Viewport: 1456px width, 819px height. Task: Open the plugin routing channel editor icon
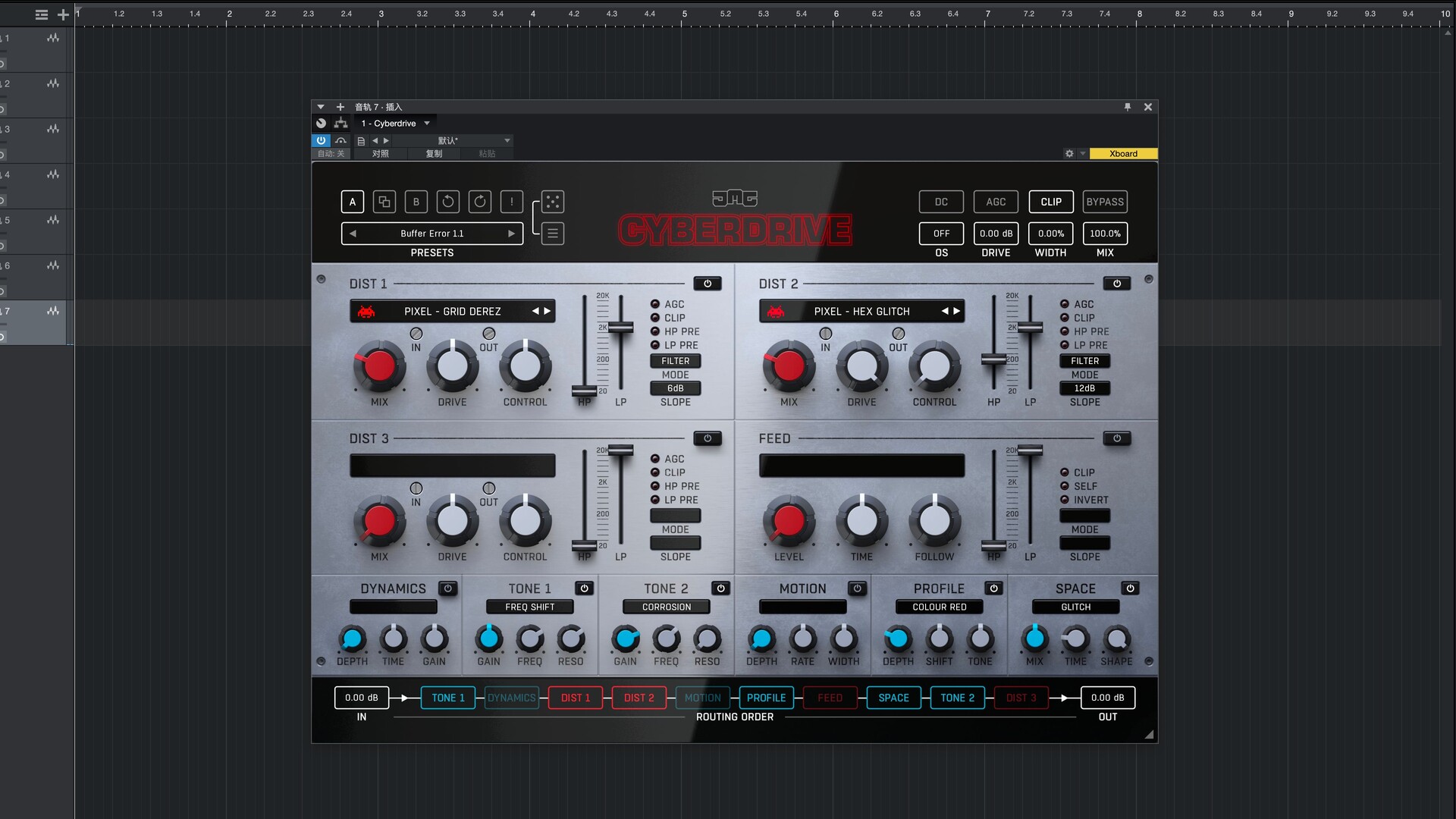(341, 124)
